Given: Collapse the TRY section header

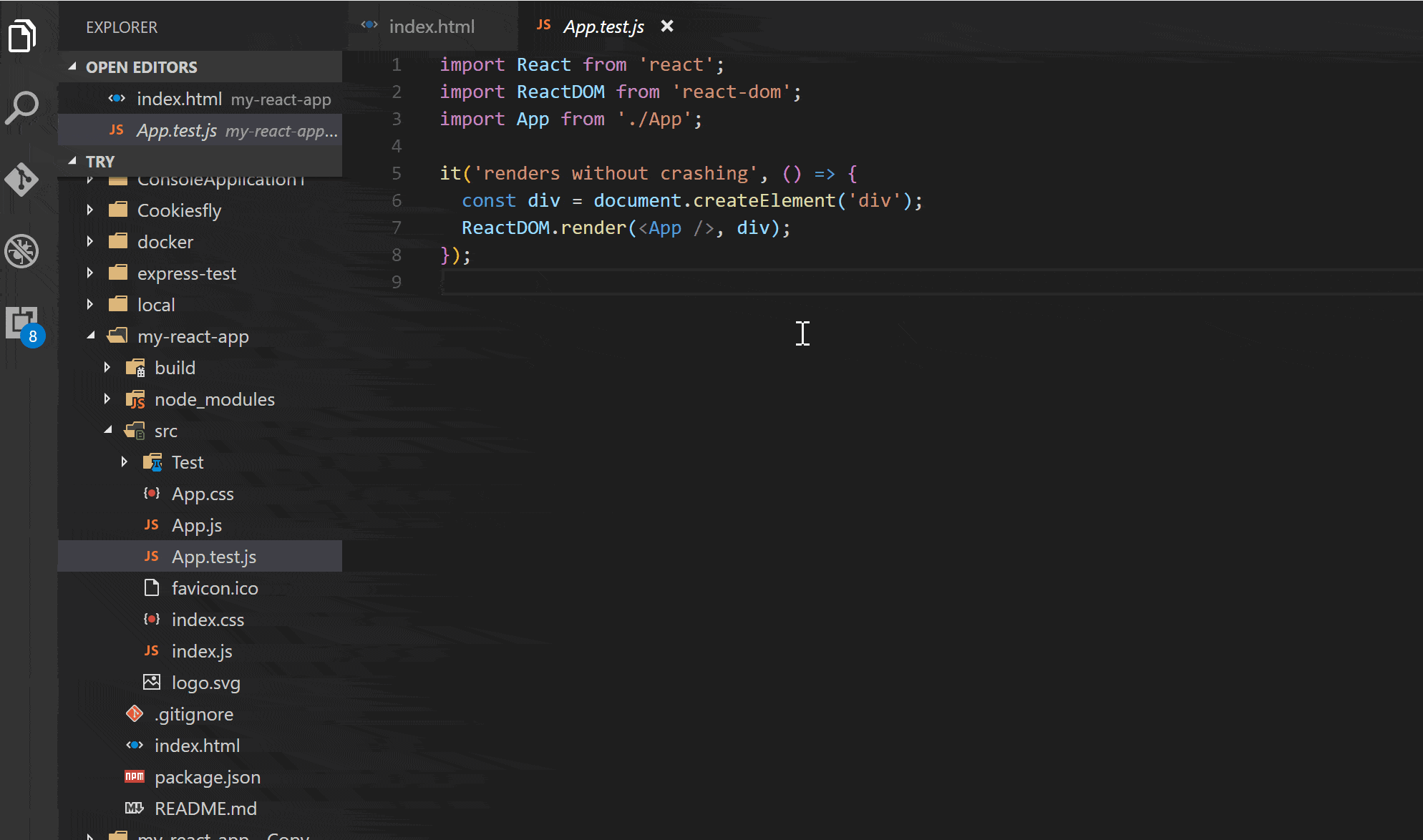Looking at the screenshot, I should [72, 161].
